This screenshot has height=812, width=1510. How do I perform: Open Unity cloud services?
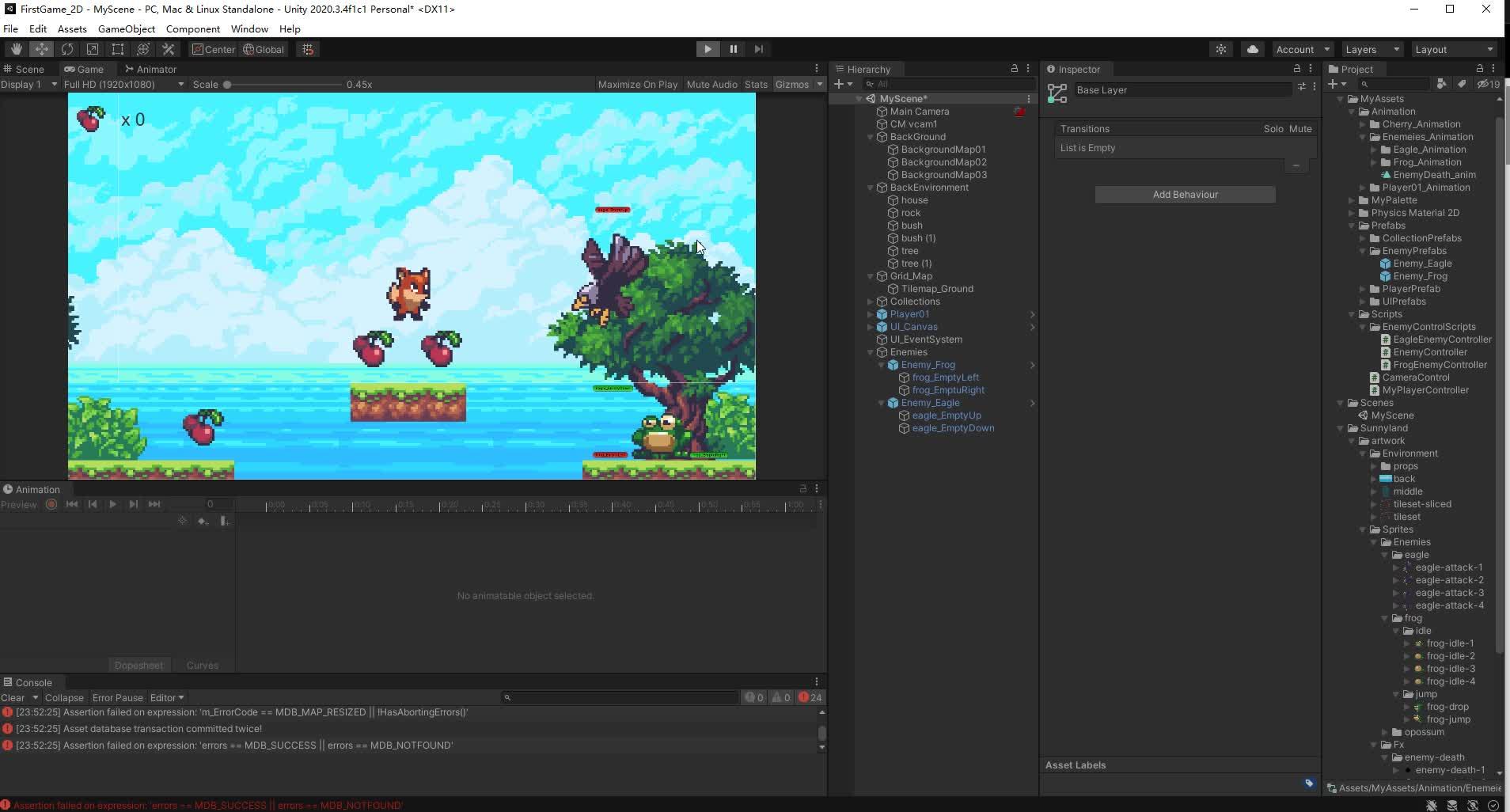(x=1253, y=49)
